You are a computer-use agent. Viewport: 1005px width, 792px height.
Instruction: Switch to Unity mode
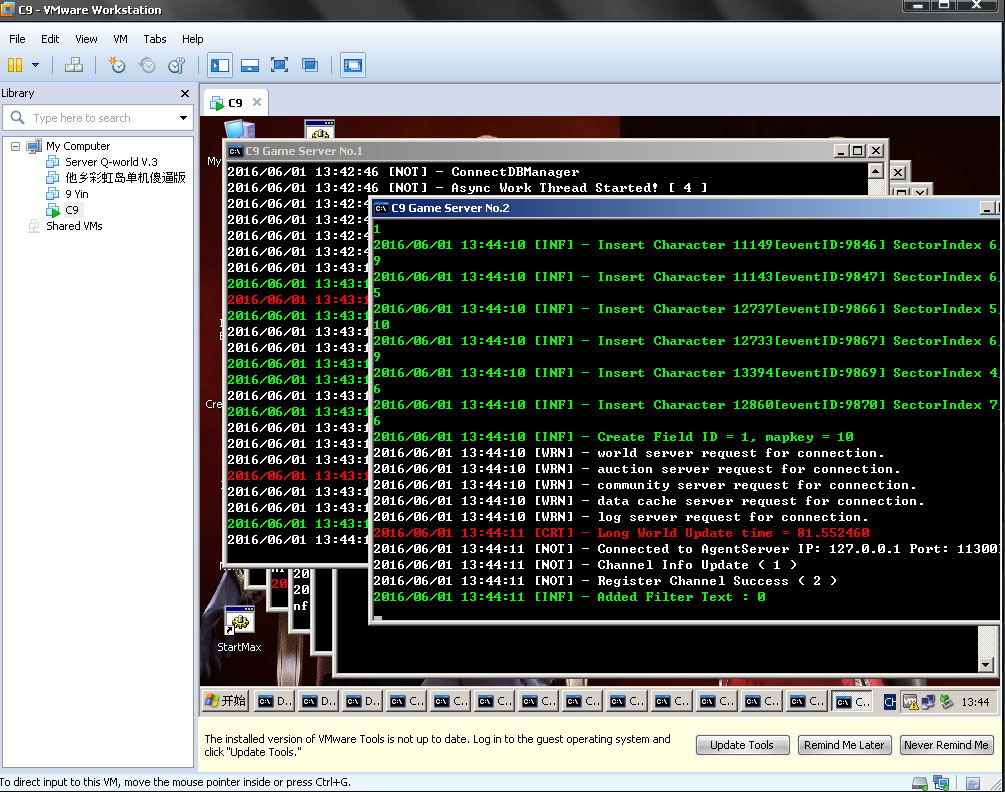click(x=310, y=65)
